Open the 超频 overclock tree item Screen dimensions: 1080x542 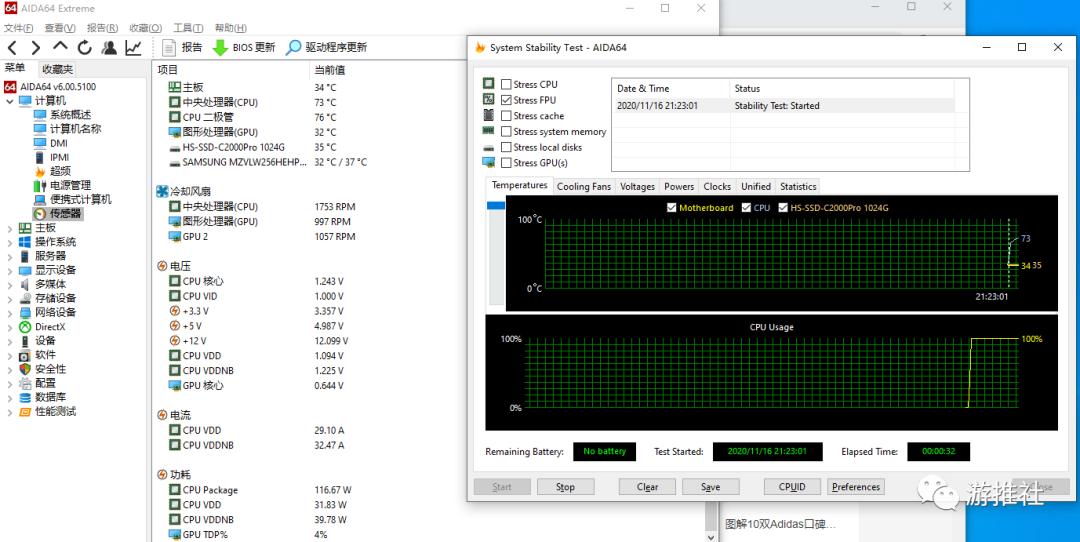pos(60,171)
